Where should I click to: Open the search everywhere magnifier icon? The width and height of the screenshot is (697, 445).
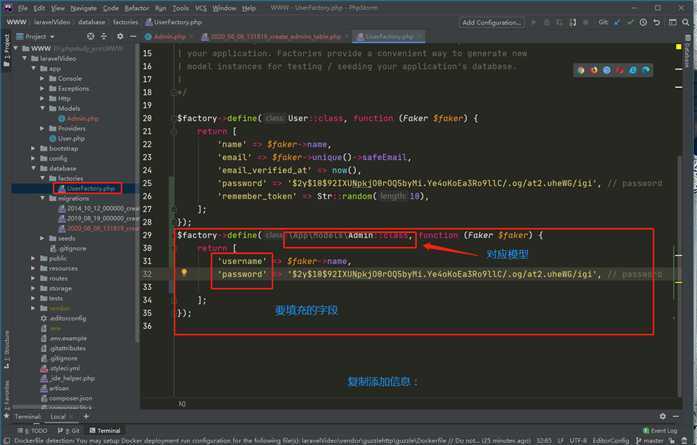(x=686, y=22)
